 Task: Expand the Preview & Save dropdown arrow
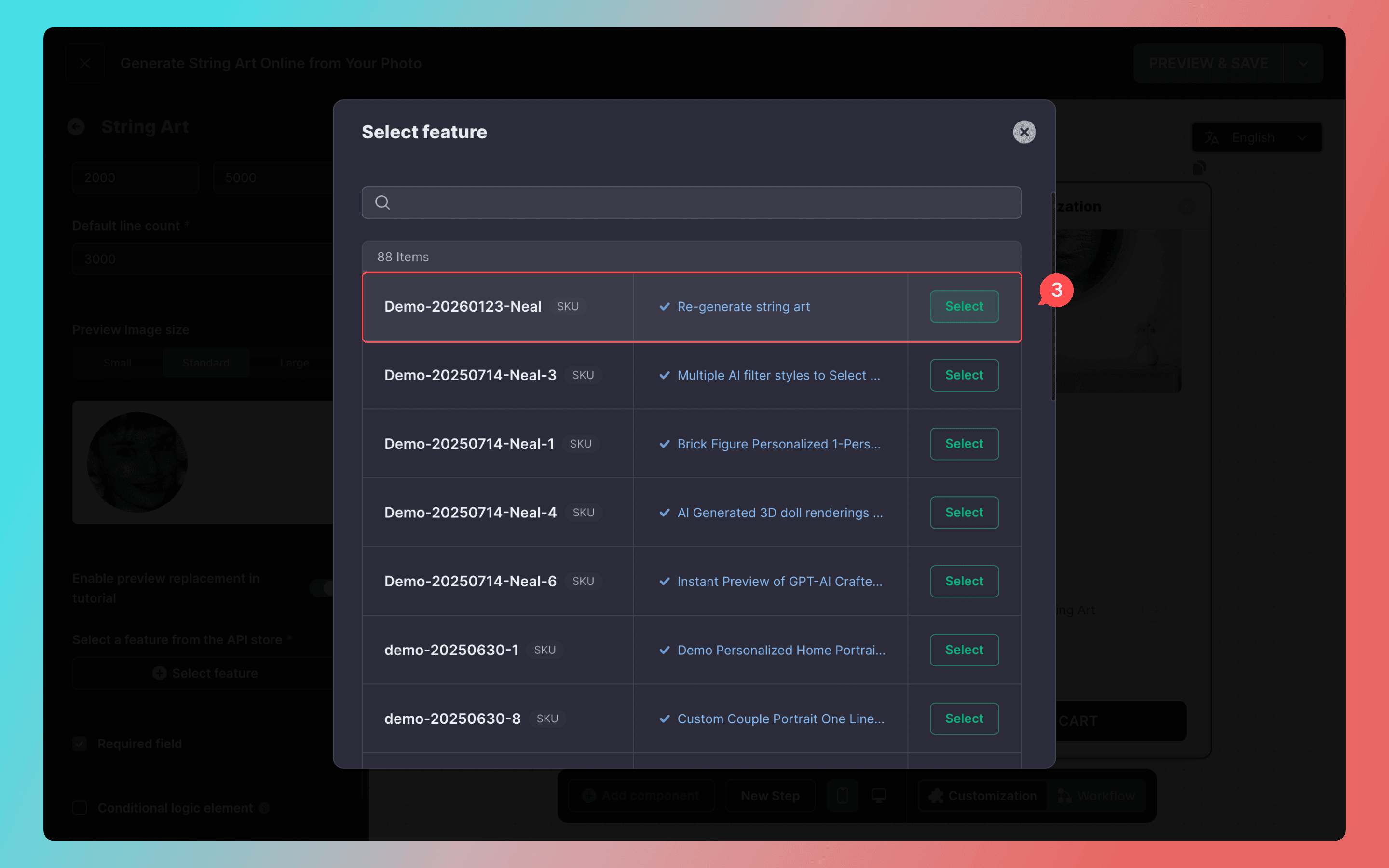(x=1304, y=63)
